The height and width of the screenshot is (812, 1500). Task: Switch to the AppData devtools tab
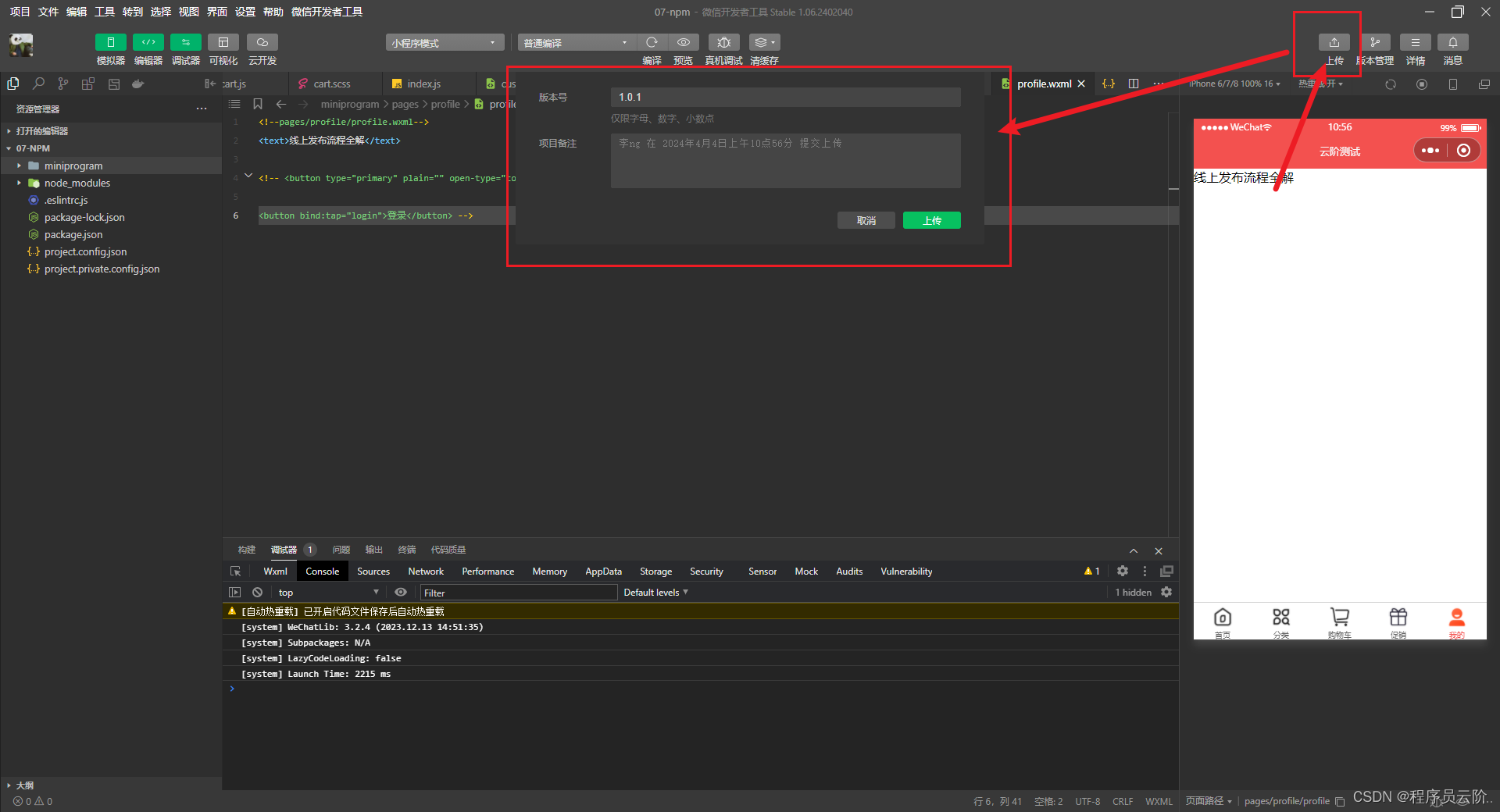pyautogui.click(x=604, y=572)
